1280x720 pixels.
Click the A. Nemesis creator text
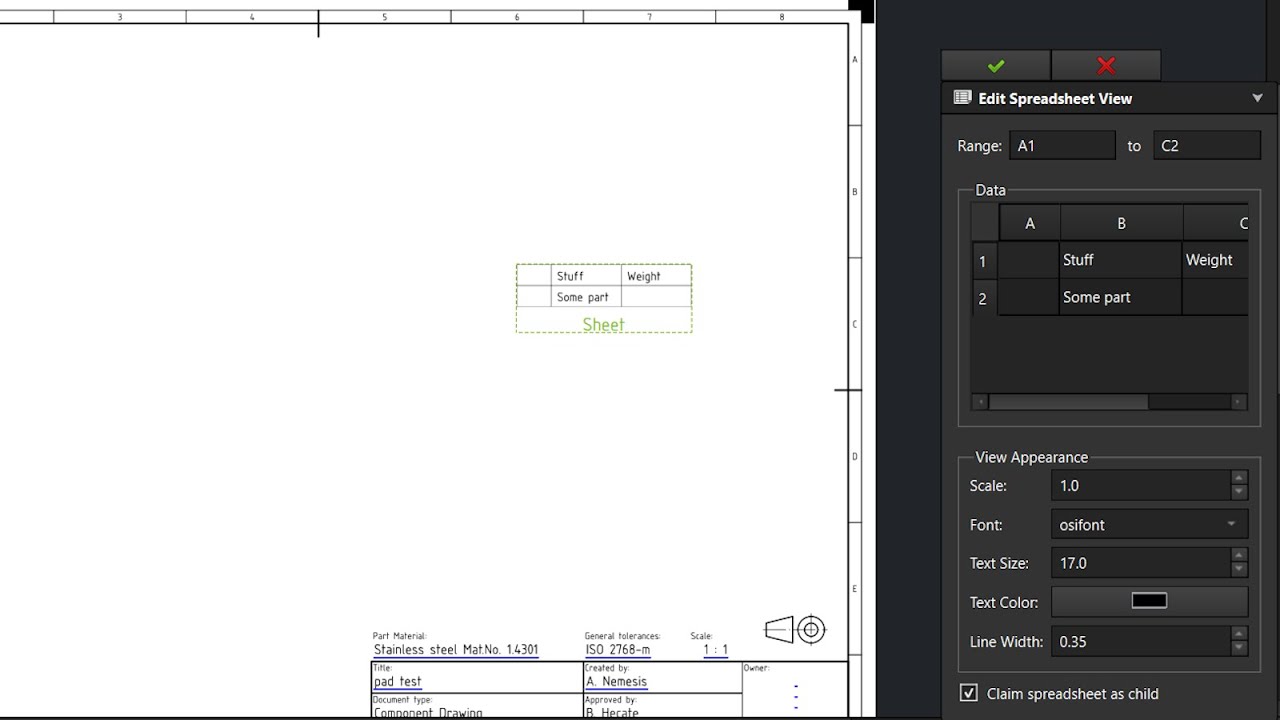coord(616,681)
